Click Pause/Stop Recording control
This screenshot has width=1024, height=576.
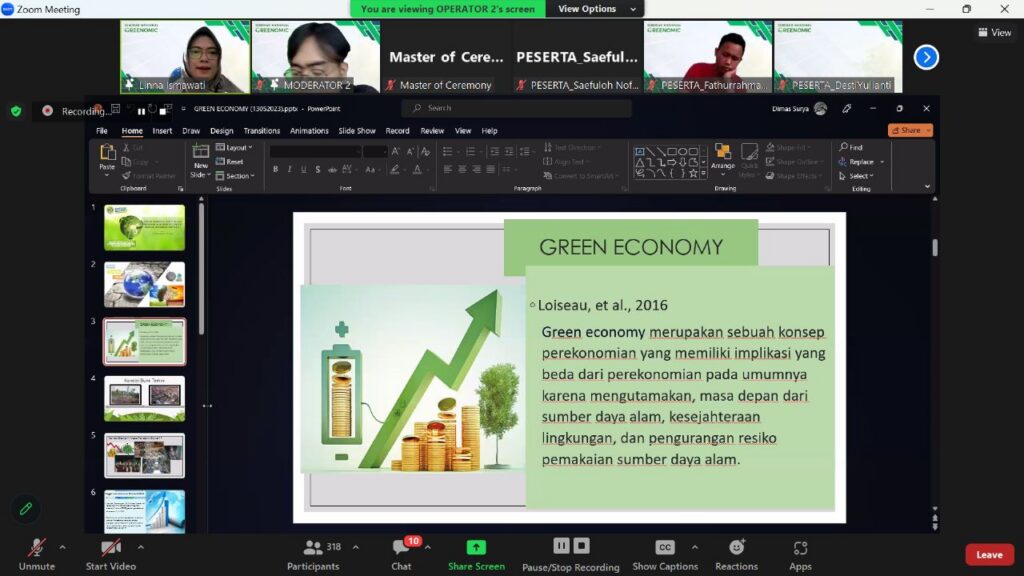click(570, 553)
